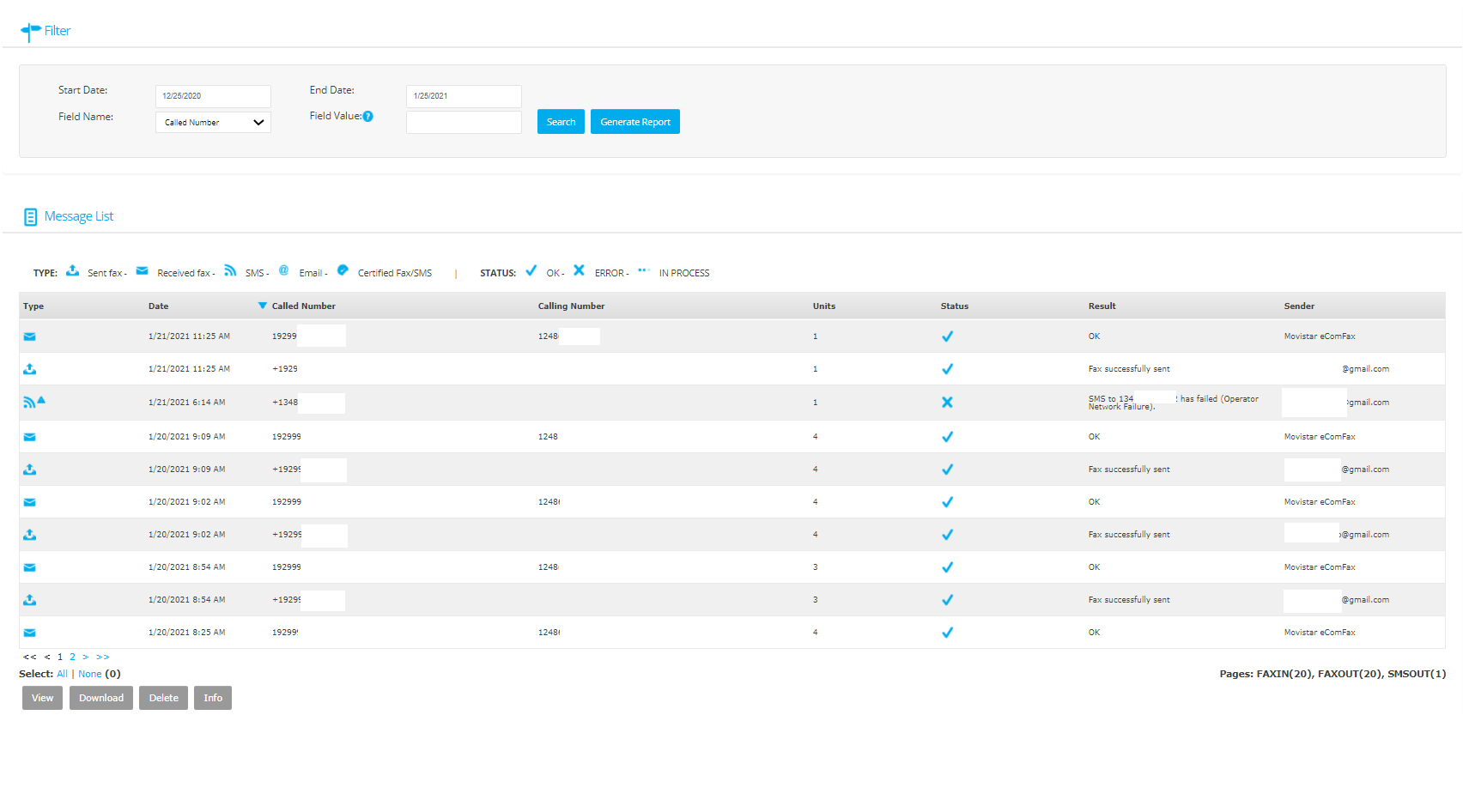Click the Received fax envelope legend icon
Viewport: 1463px width, 812px height.
point(143,271)
